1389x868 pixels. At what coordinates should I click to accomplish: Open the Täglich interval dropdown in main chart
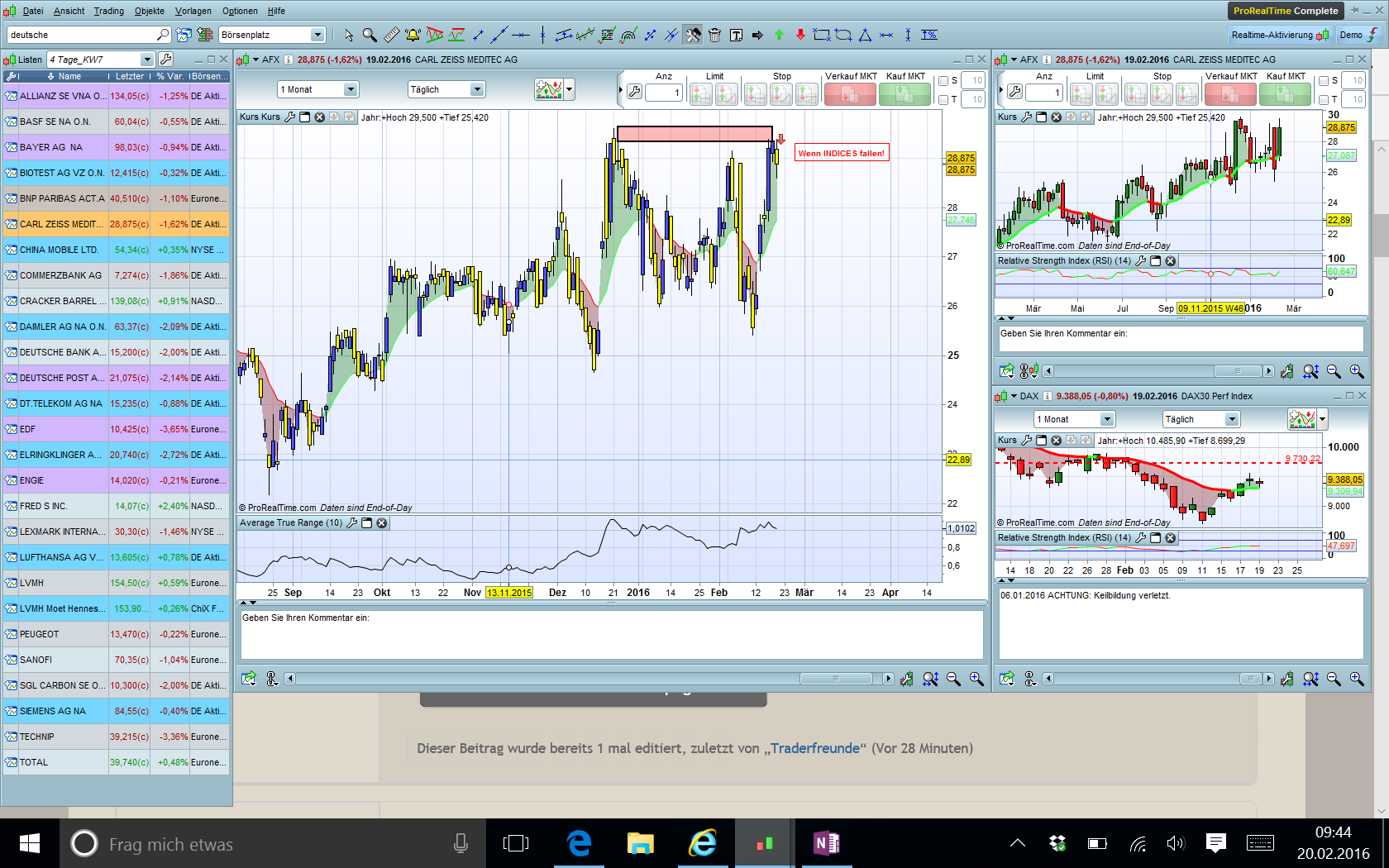(x=446, y=89)
